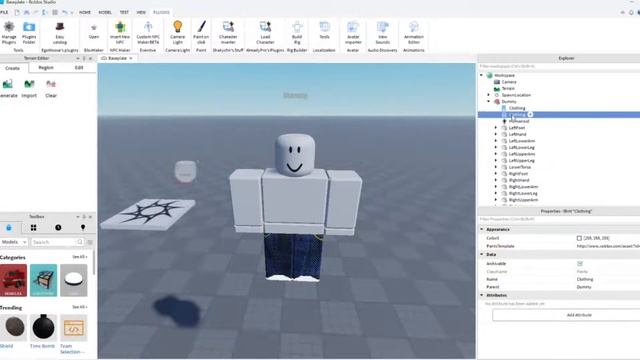Select Terrain in the Explorer
This screenshot has height=360, width=640.
(x=508, y=88)
